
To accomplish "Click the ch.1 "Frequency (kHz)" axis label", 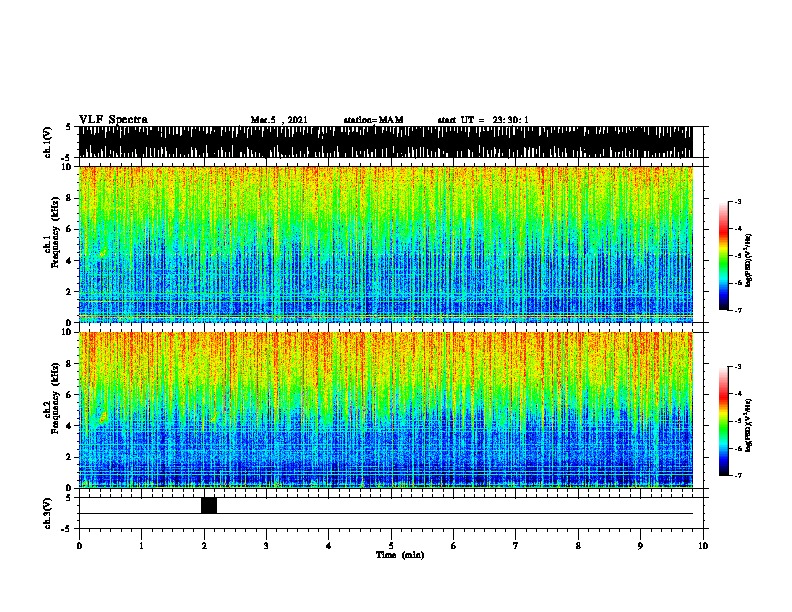I will tap(55, 232).
